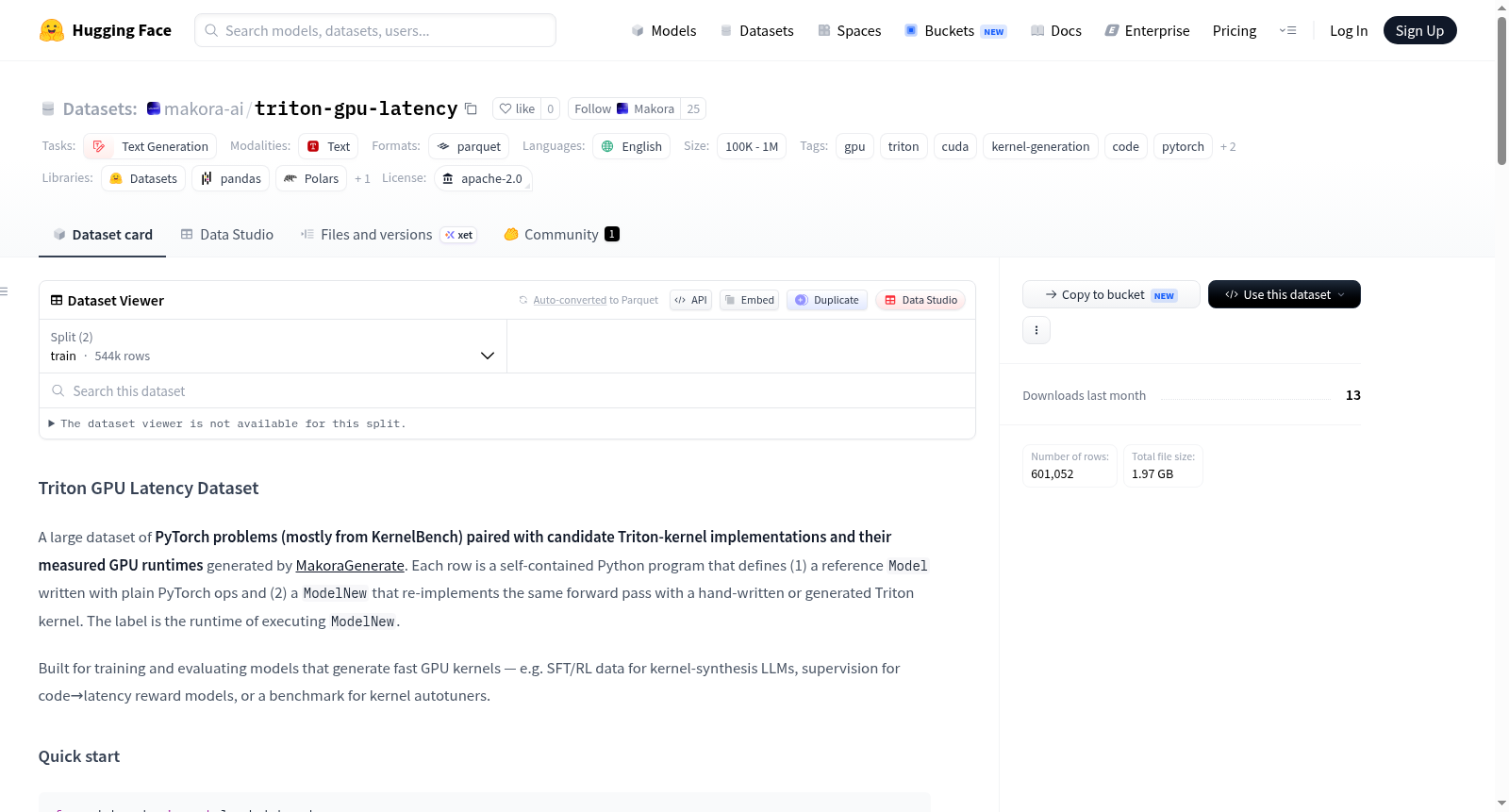Click the gpu tag
Screen dimensions: 1509x812
pos(854,146)
